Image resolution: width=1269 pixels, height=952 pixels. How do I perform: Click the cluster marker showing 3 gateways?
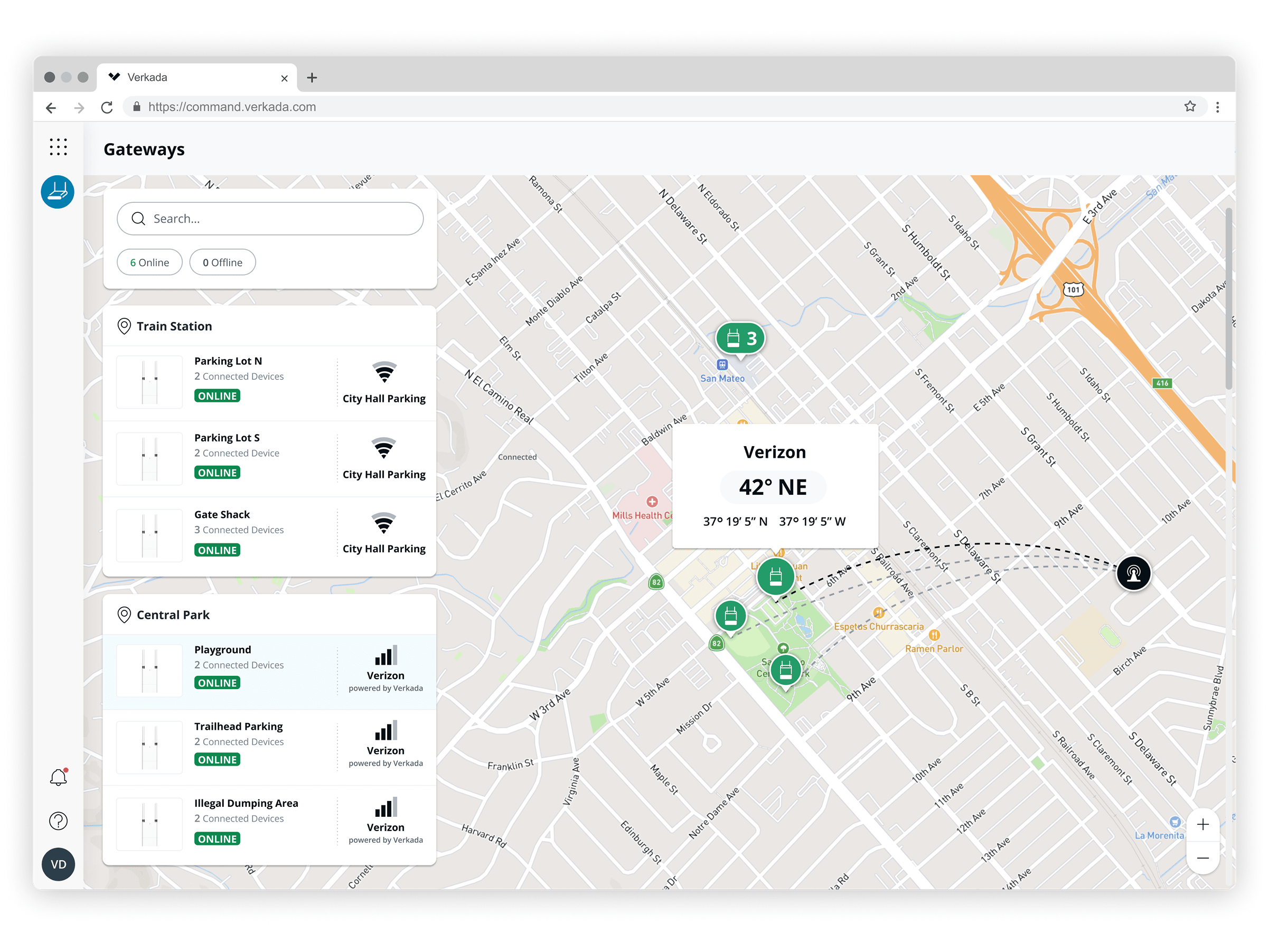[740, 338]
